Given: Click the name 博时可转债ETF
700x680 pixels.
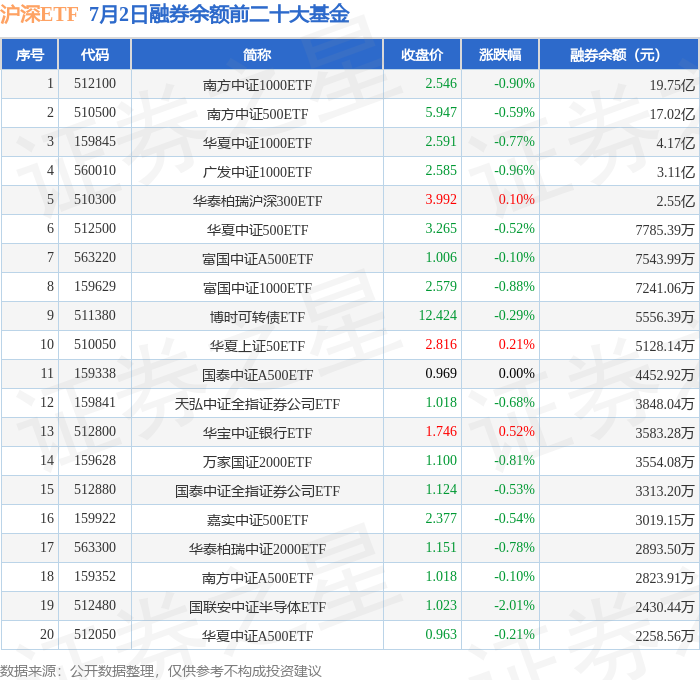Looking at the screenshot, I should point(257,317).
